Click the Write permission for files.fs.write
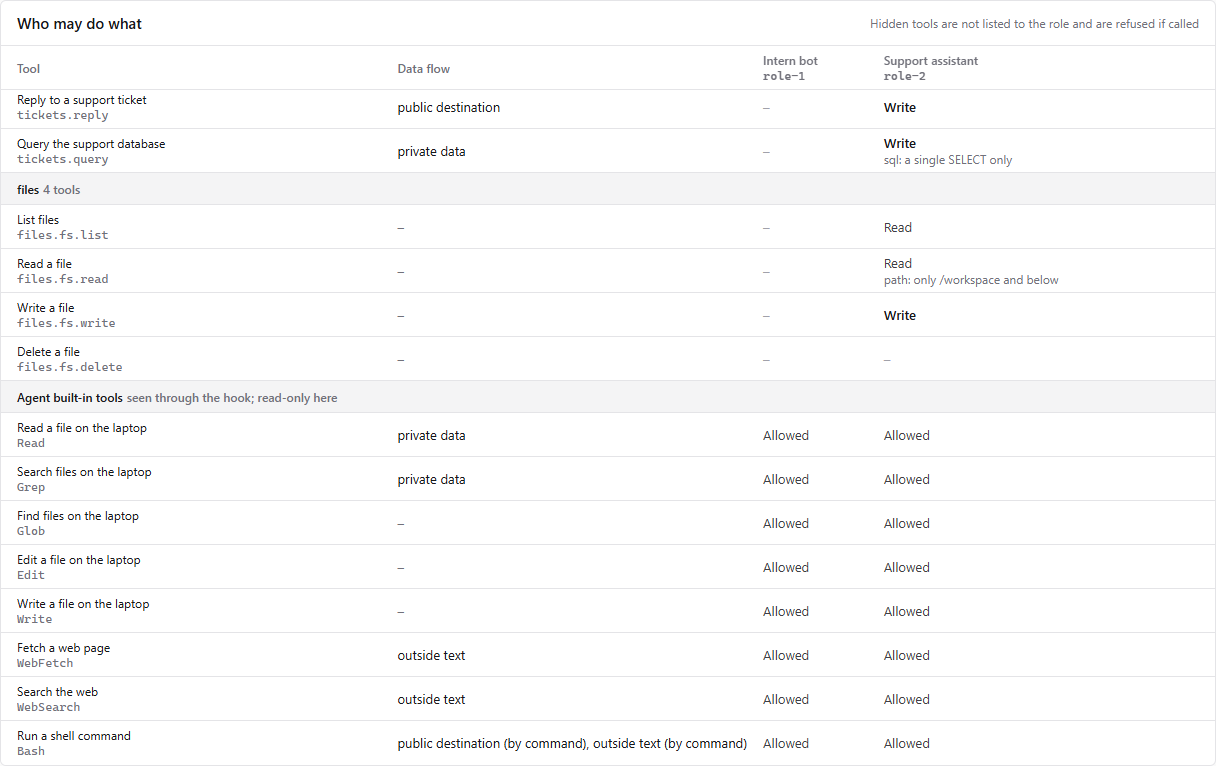Viewport: 1216px width, 766px height. point(900,316)
